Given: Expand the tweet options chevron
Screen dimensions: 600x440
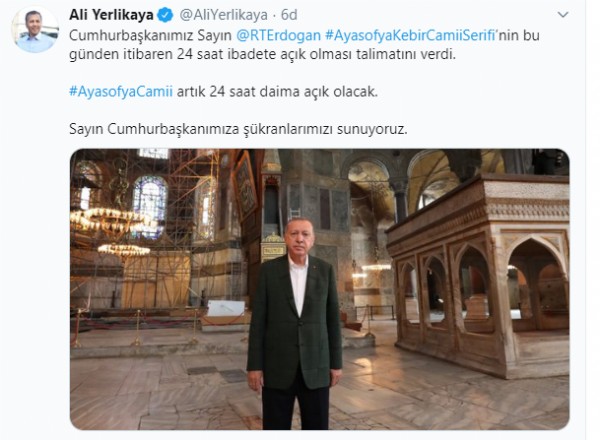Looking at the screenshot, I should click(x=563, y=15).
